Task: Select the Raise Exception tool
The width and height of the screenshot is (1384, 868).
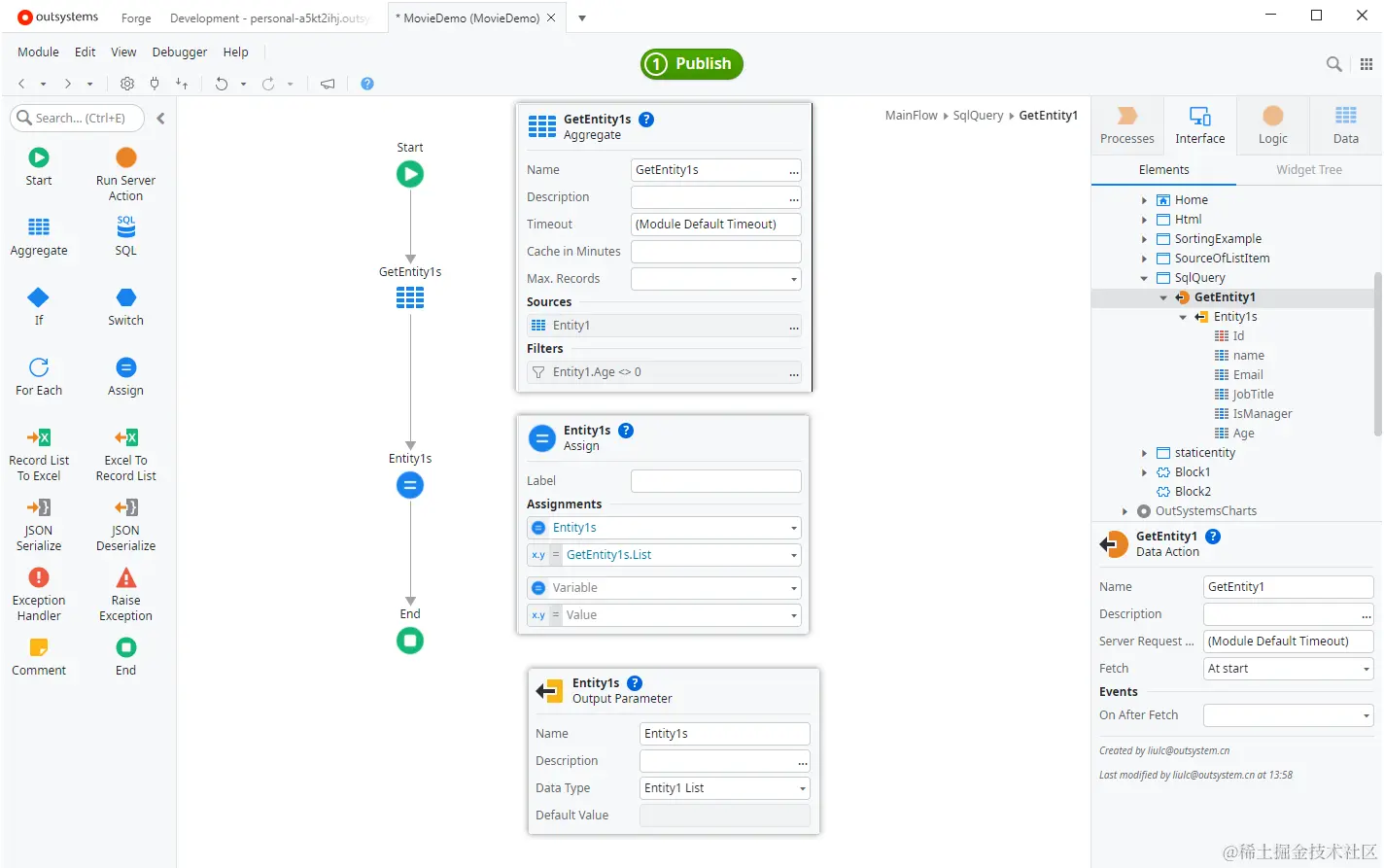Action: [125, 595]
